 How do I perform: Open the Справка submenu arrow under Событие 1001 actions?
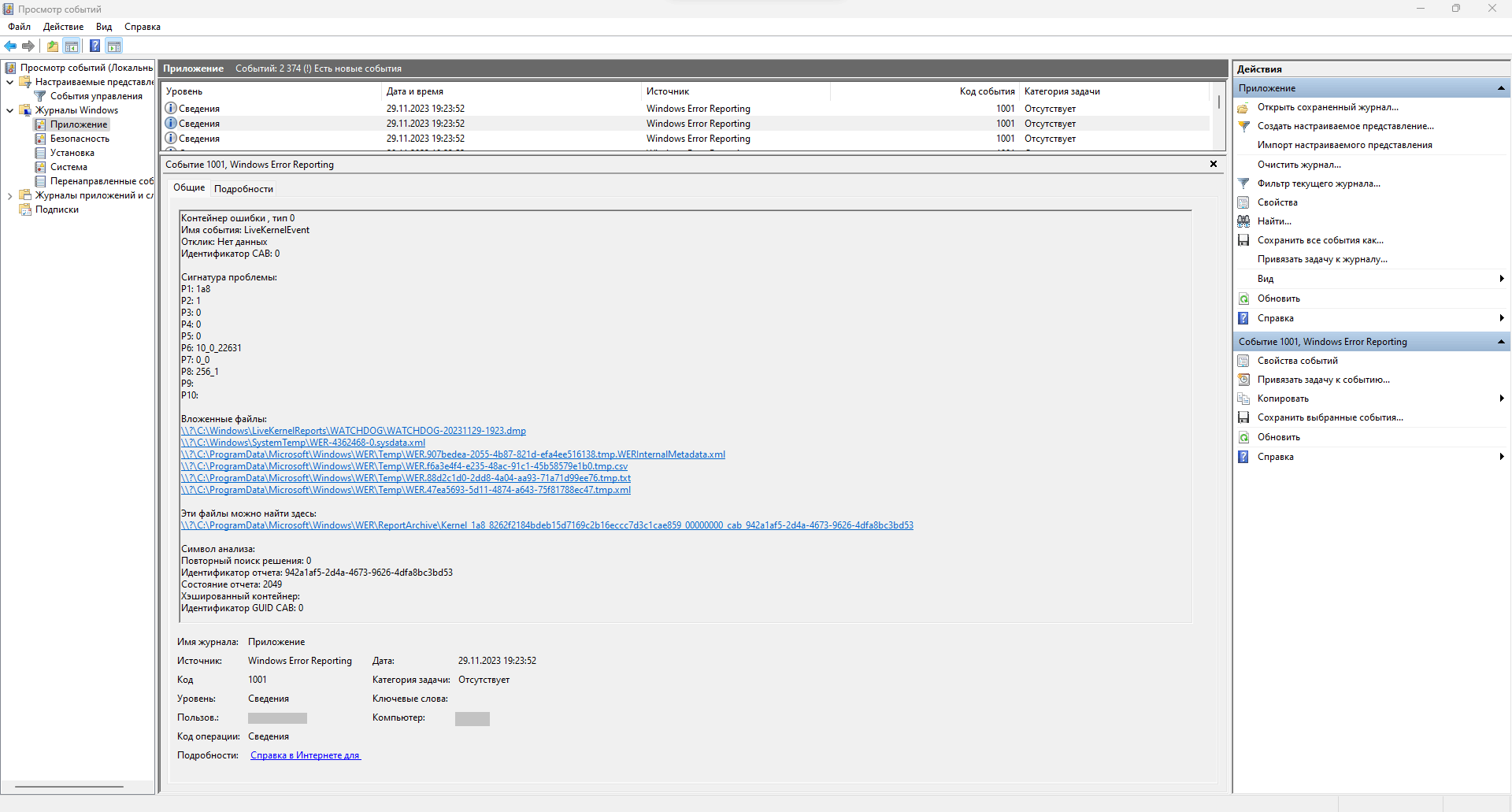tap(1502, 457)
